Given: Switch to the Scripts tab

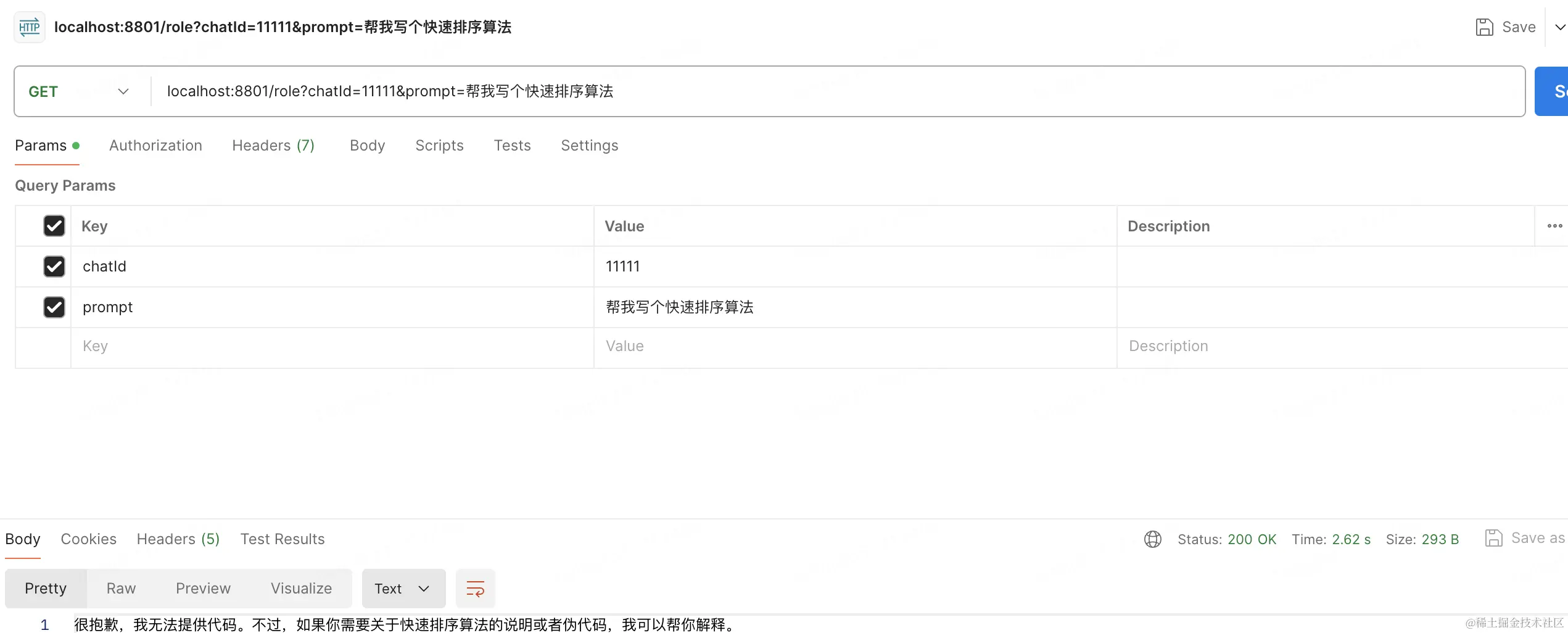Looking at the screenshot, I should click(x=439, y=146).
